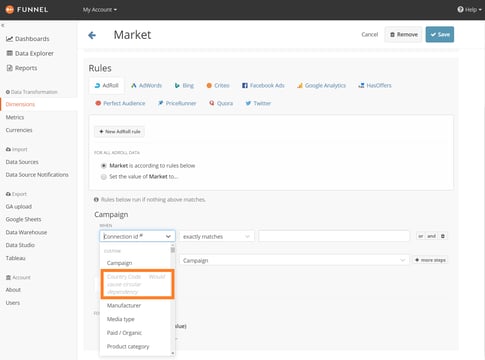This screenshot has width=485, height=360.
Task: Open the Campaign value dropdown
Action: 294,260
